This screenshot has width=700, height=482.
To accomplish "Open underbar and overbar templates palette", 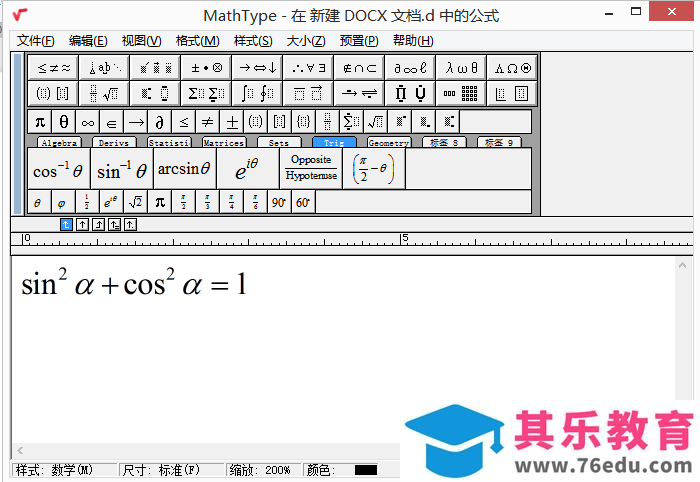I will coord(308,93).
